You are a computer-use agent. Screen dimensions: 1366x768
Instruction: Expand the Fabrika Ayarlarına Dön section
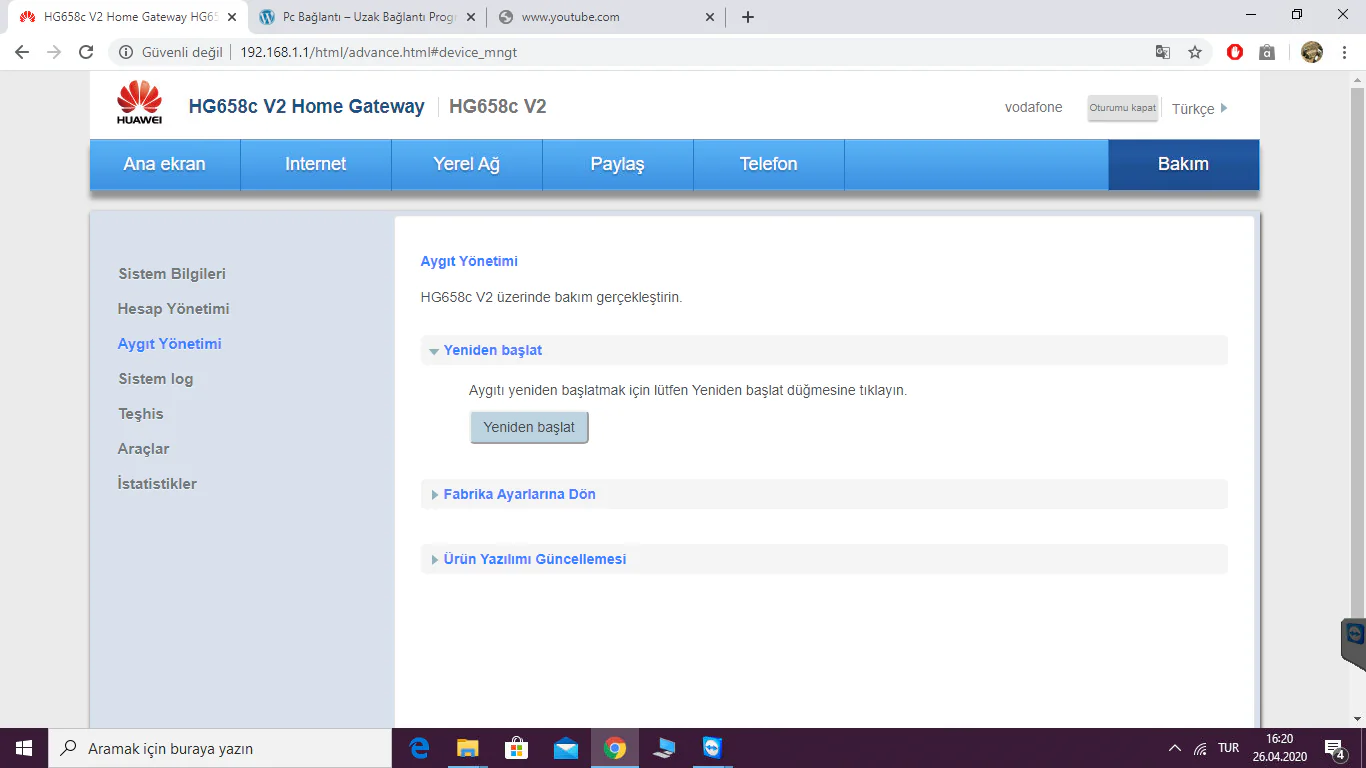(x=519, y=494)
